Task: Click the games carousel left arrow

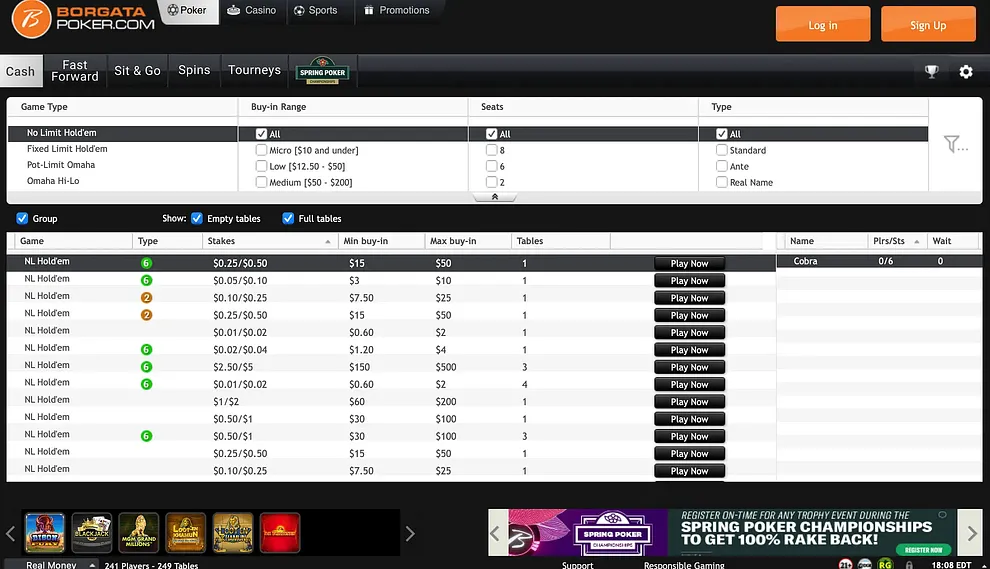Action: (11, 533)
